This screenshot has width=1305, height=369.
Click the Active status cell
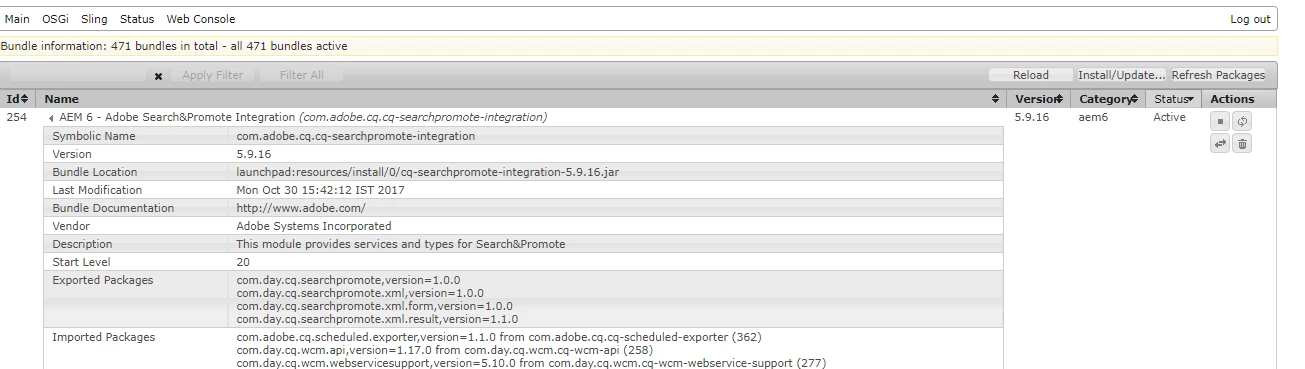[1169, 117]
